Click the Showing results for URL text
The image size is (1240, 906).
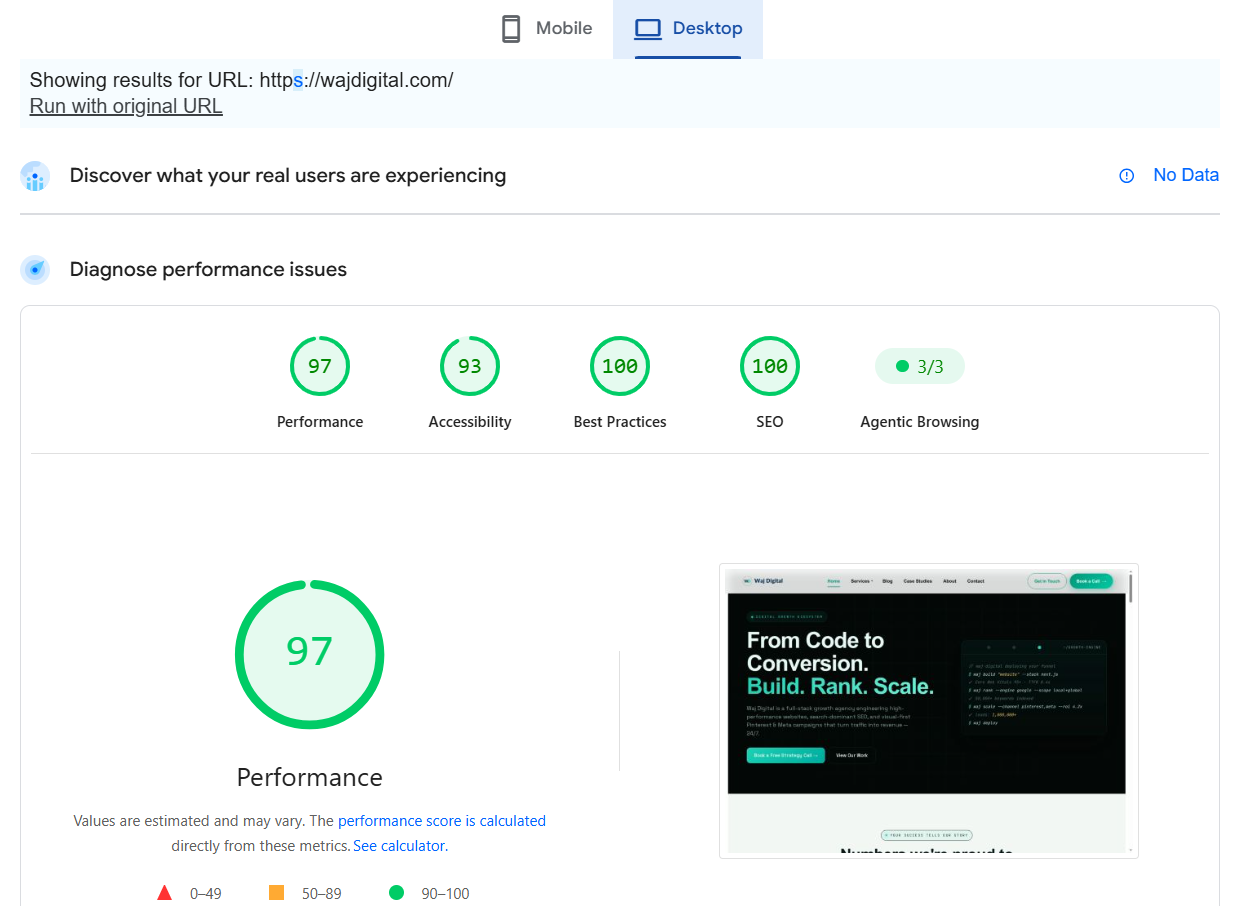[x=241, y=81]
